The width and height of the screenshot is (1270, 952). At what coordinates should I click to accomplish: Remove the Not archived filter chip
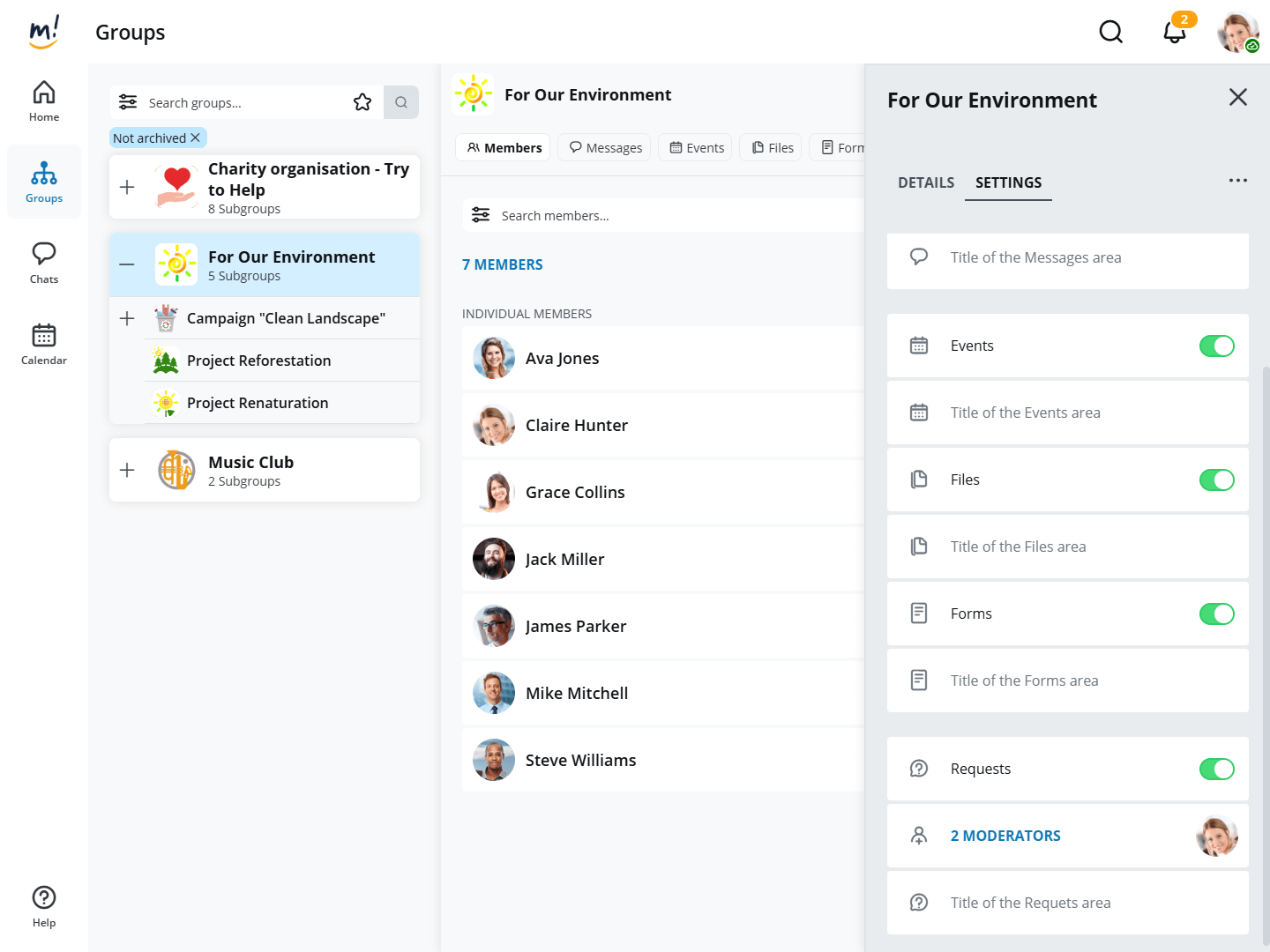196,138
